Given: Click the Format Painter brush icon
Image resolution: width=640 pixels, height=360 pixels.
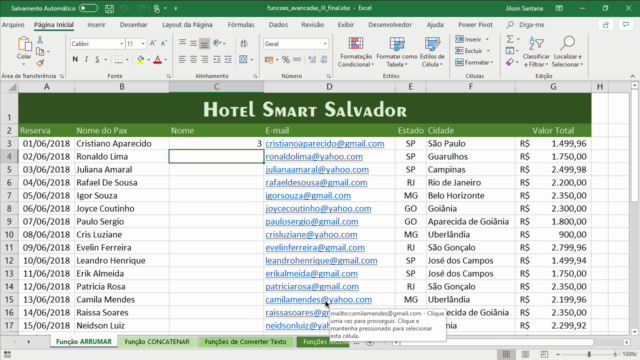Looking at the screenshot, I should tap(40, 63).
